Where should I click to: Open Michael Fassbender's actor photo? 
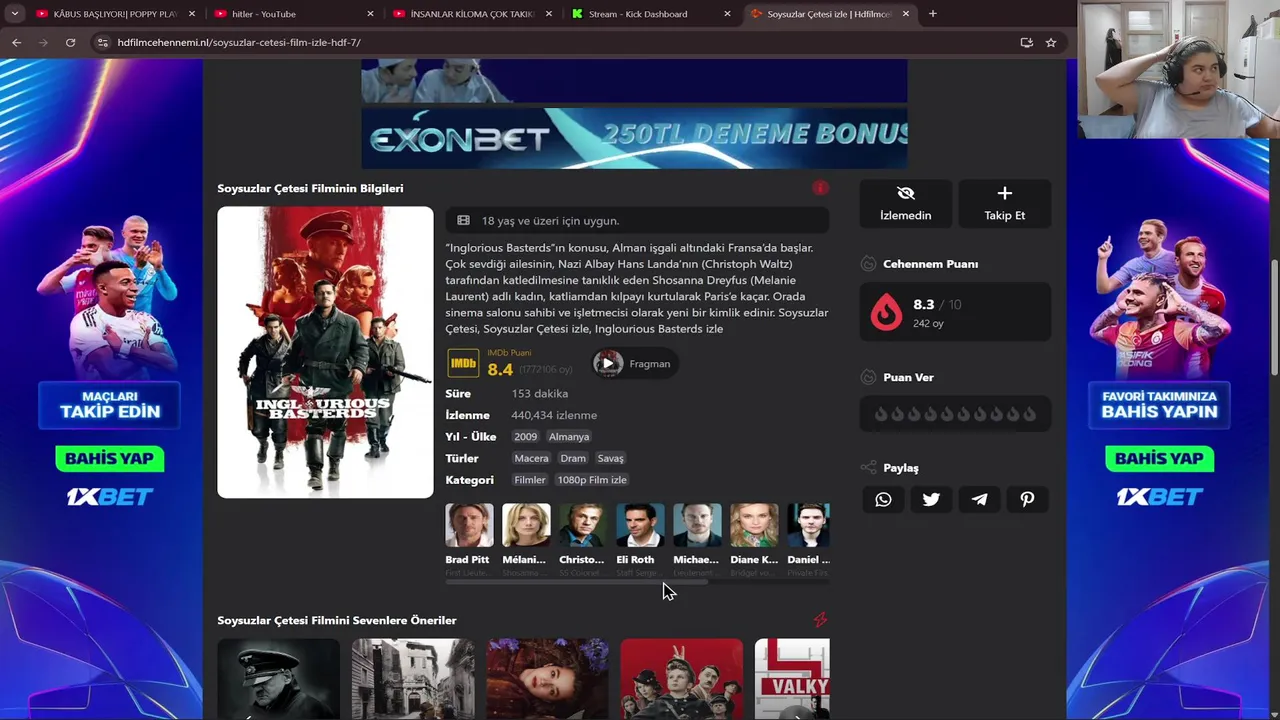tap(697, 526)
